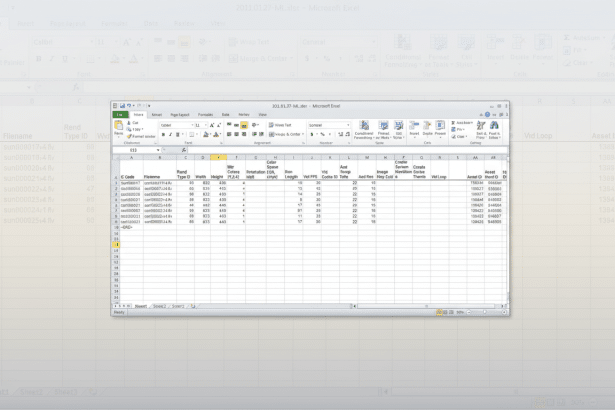Image resolution: width=615 pixels, height=410 pixels.
Task: Click Format Painter in front Excel window
Action: (x=141, y=136)
